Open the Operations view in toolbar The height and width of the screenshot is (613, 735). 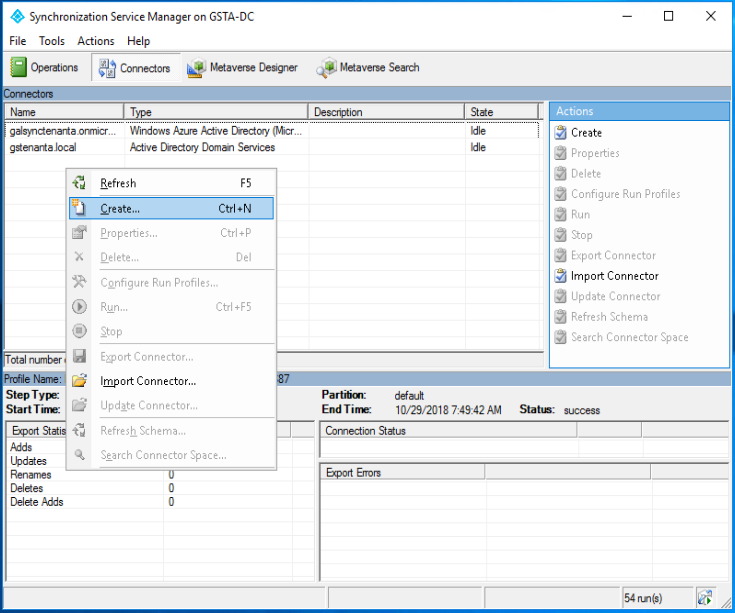click(x=45, y=68)
